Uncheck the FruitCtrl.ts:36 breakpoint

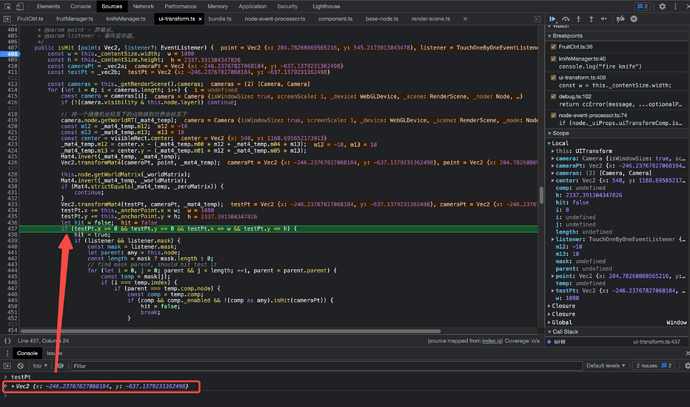tap(554, 47)
